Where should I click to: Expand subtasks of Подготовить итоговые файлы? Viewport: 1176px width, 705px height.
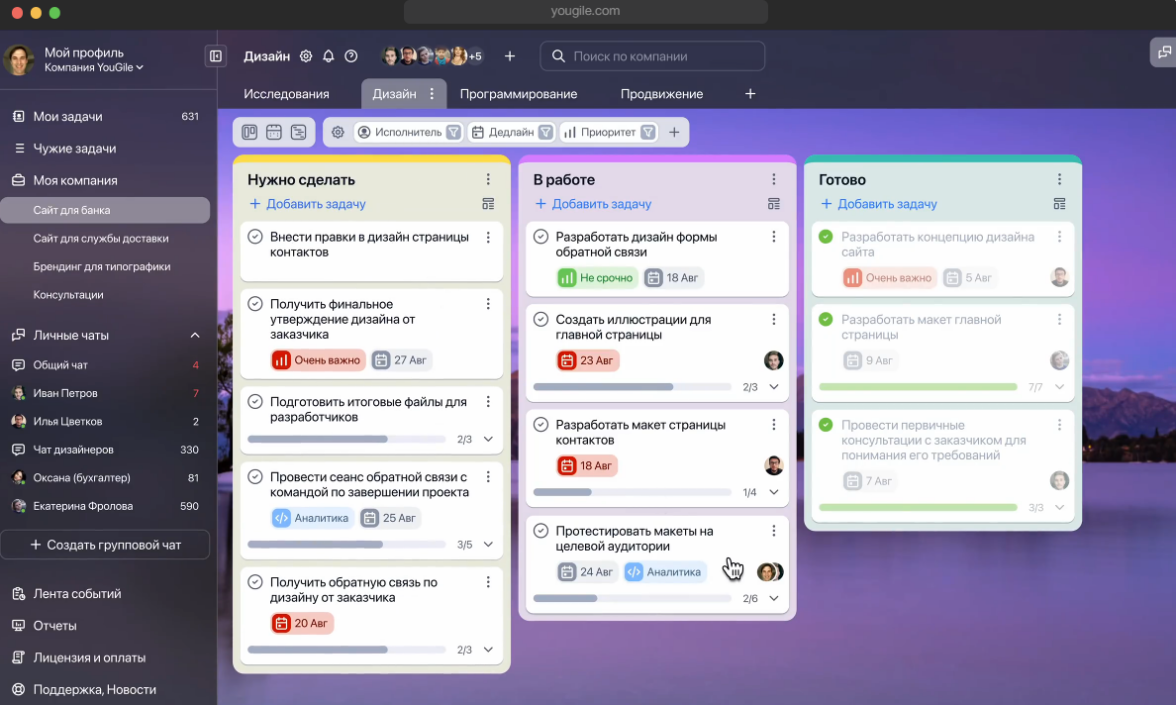click(488, 440)
